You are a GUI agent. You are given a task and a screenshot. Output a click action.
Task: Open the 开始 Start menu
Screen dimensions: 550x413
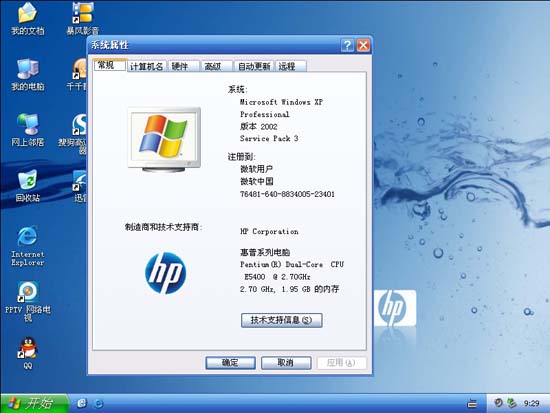pyautogui.click(x=34, y=404)
